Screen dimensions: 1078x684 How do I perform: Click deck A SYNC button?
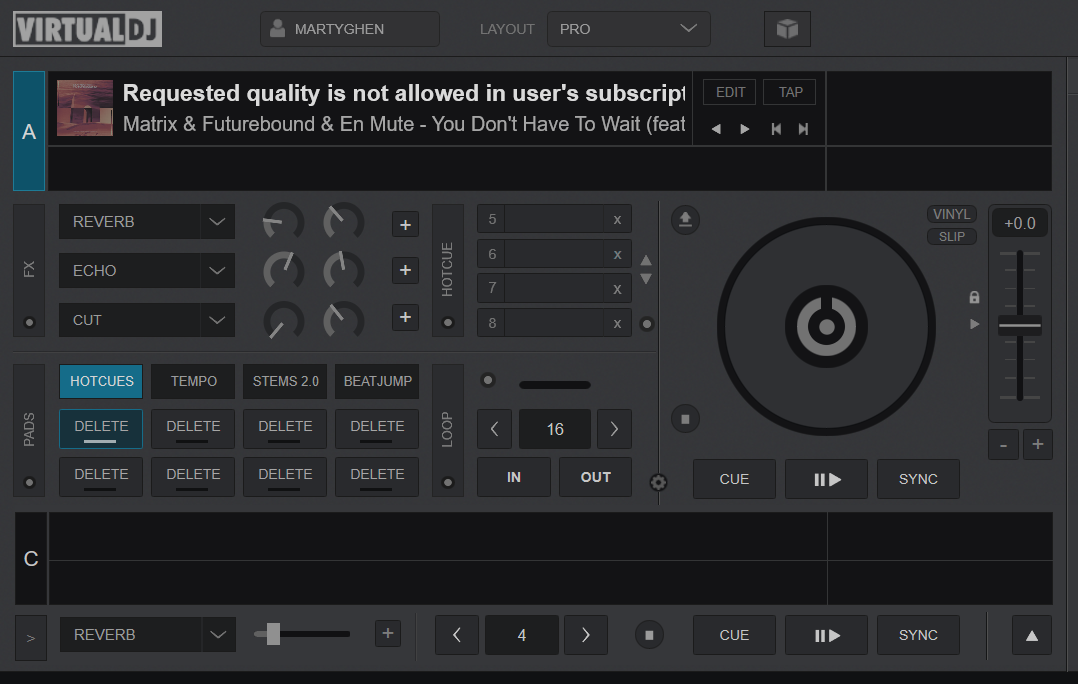tap(918, 479)
